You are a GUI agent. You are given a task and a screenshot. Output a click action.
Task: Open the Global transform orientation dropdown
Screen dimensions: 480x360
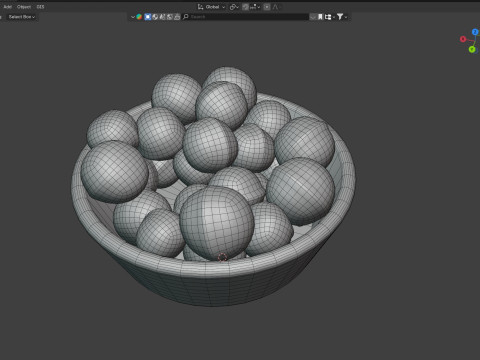pos(211,7)
